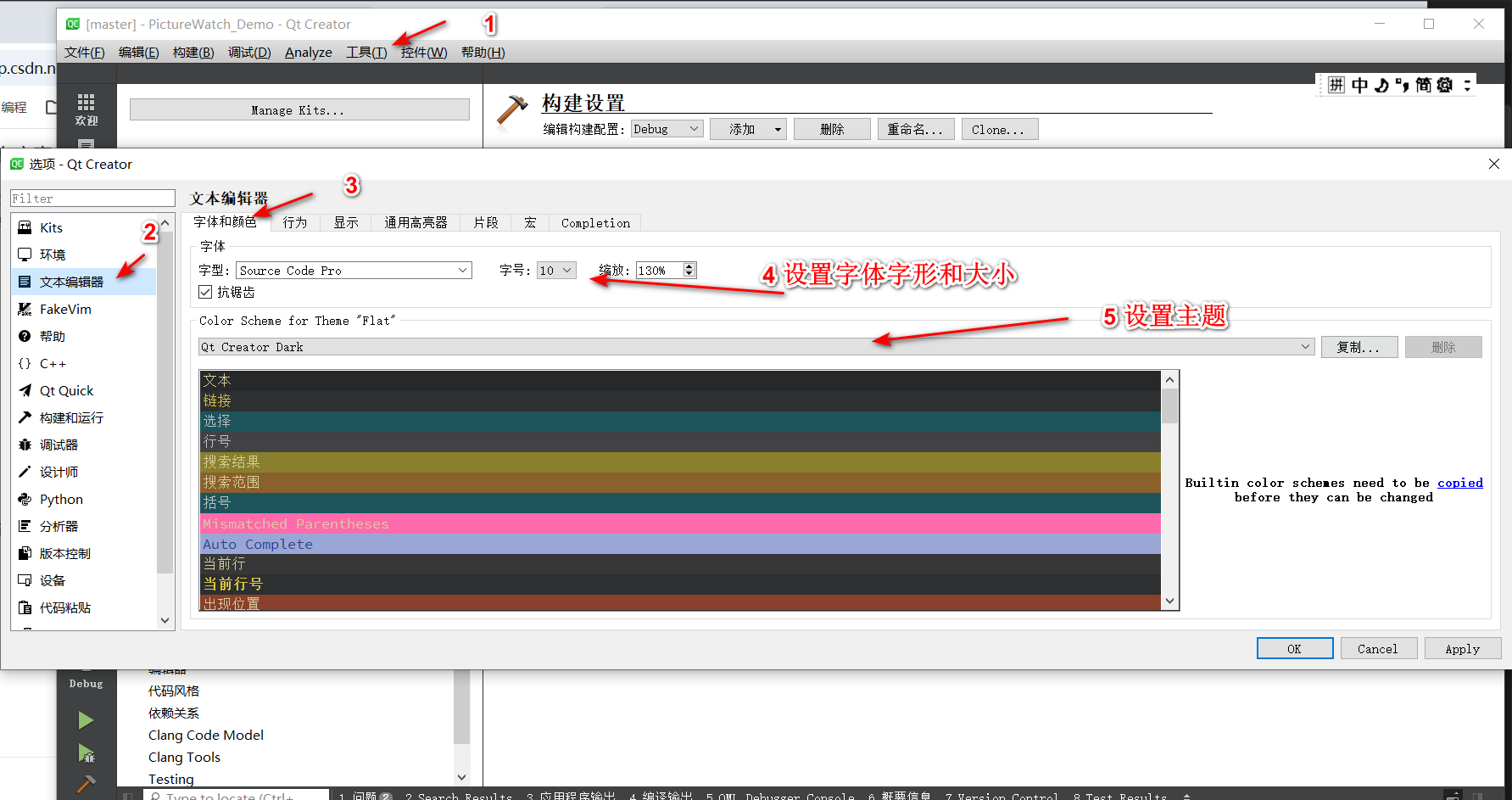
Task: Select Clang Code Model in project settings
Action: point(206,735)
